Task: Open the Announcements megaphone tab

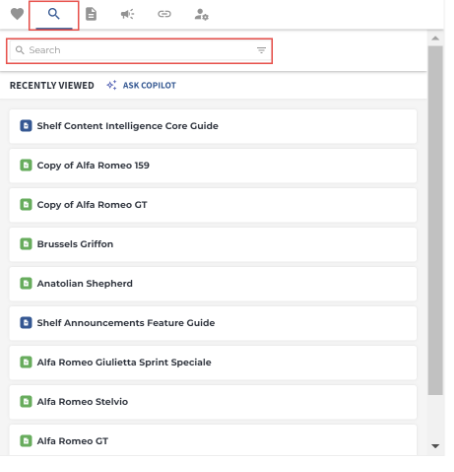Action: pyautogui.click(x=127, y=14)
